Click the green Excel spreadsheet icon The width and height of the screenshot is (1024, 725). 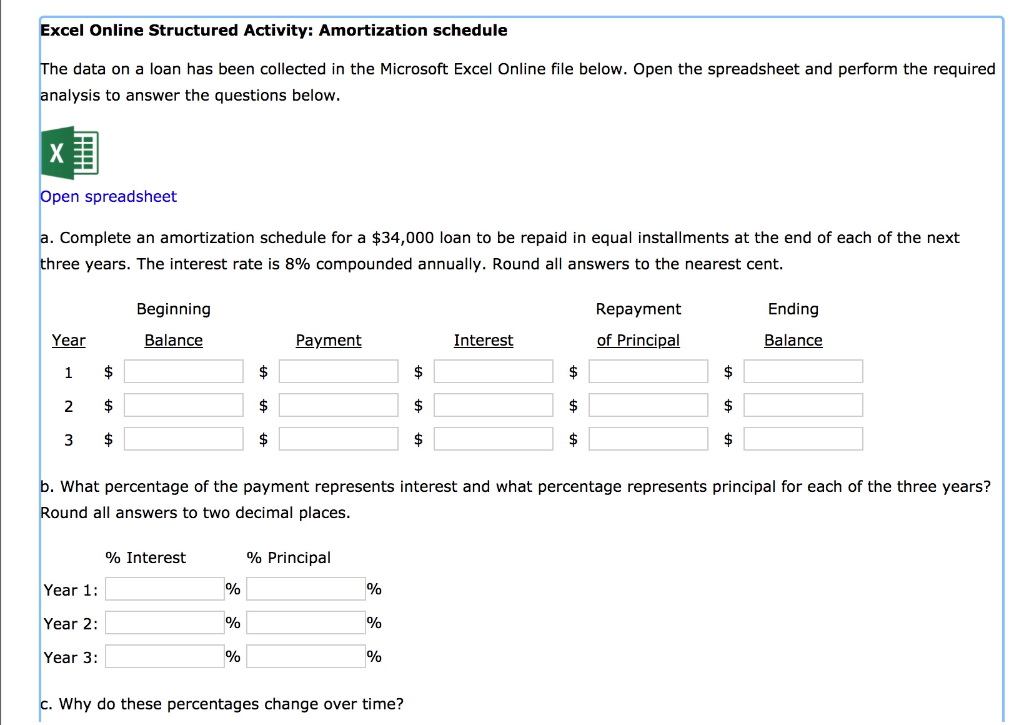(69, 154)
